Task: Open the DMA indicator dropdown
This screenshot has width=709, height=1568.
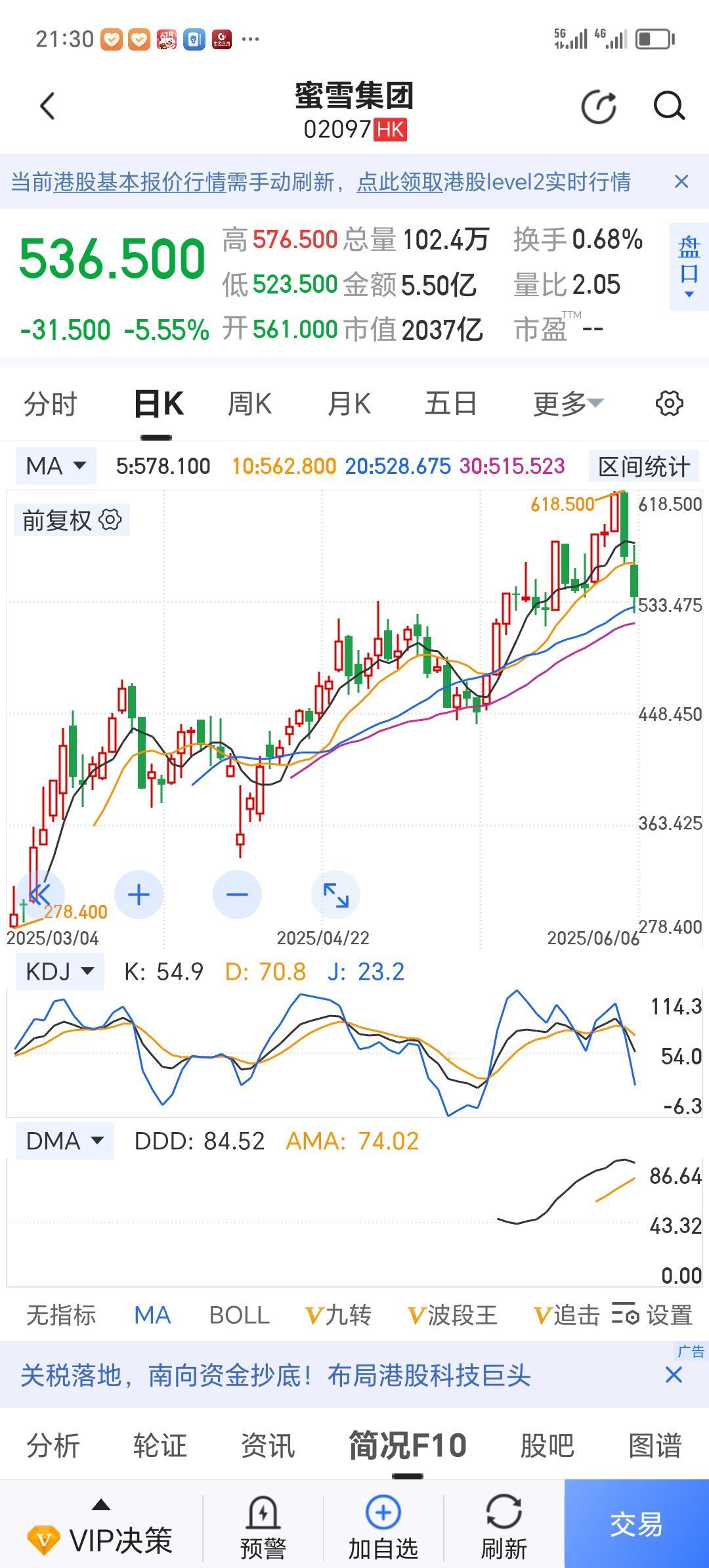Action: [x=64, y=1141]
